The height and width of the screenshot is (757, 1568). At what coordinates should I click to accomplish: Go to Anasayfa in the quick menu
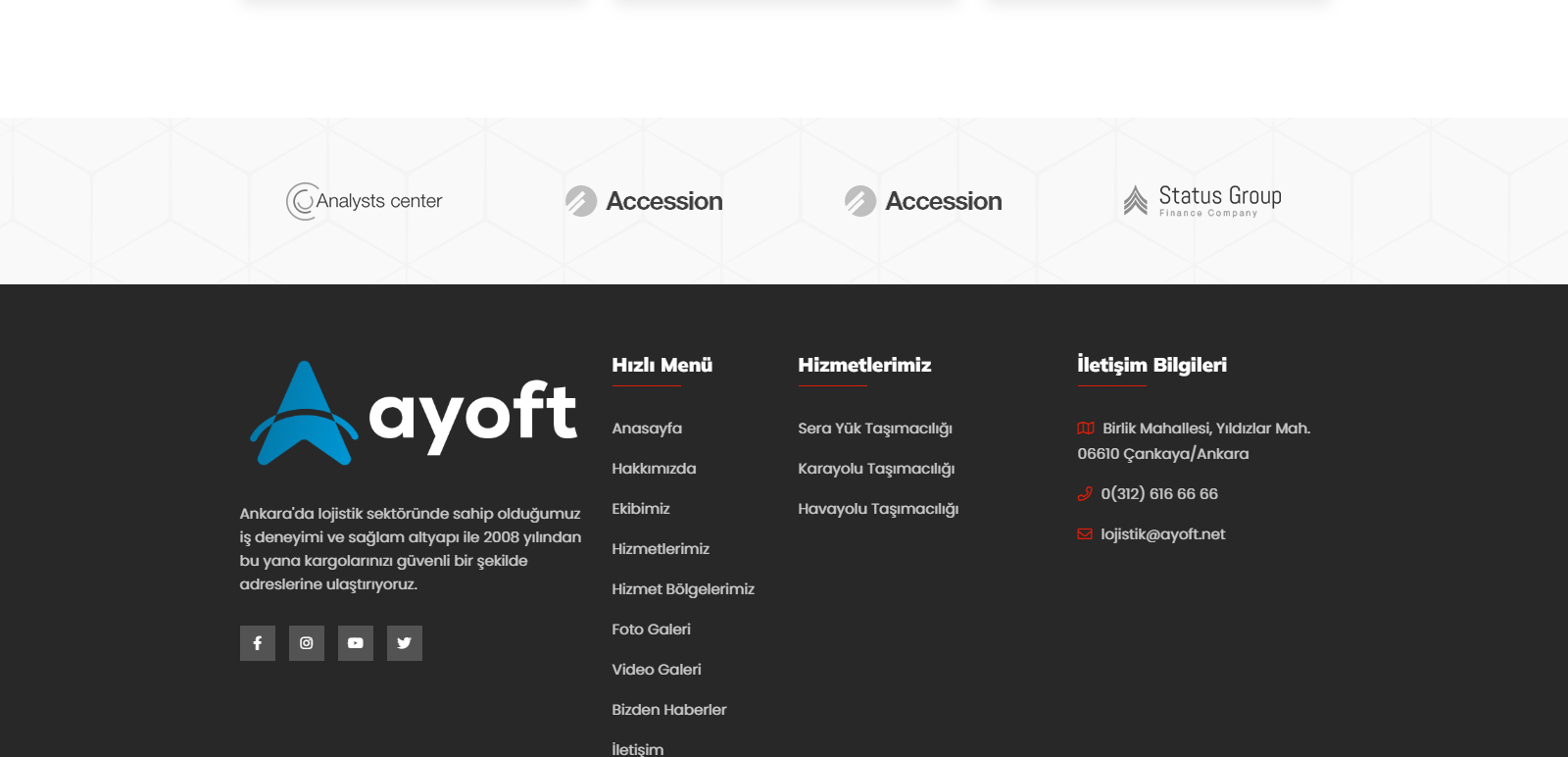[647, 429]
